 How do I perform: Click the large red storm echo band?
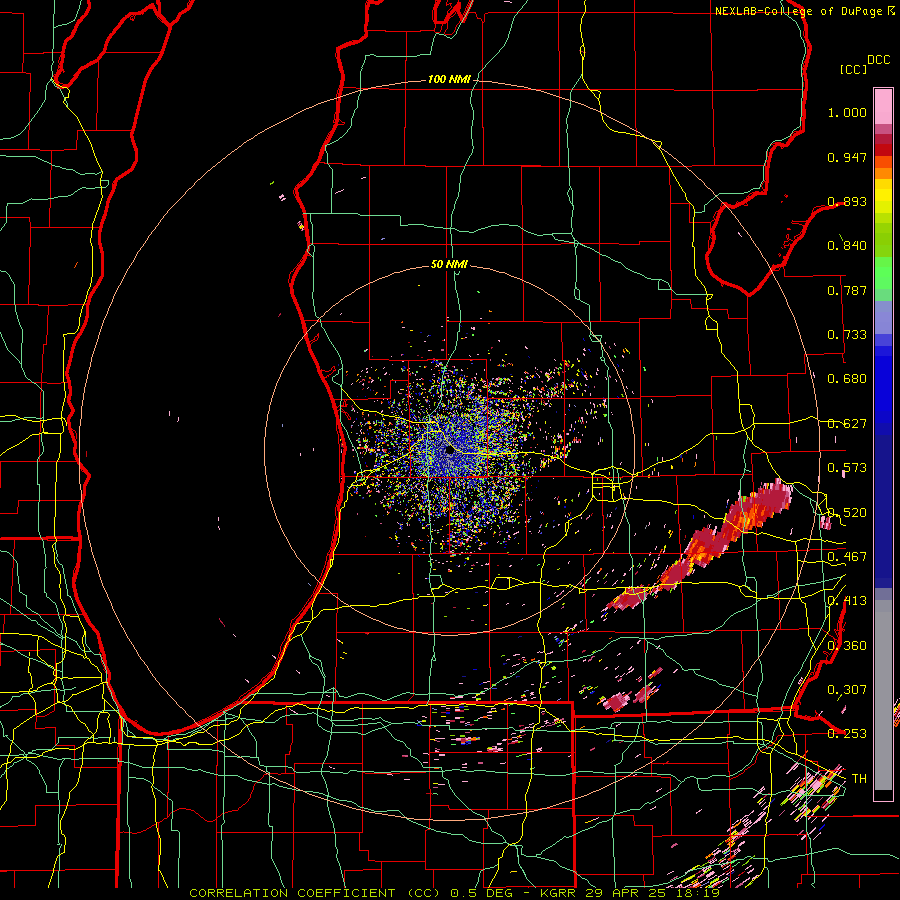[x=703, y=545]
